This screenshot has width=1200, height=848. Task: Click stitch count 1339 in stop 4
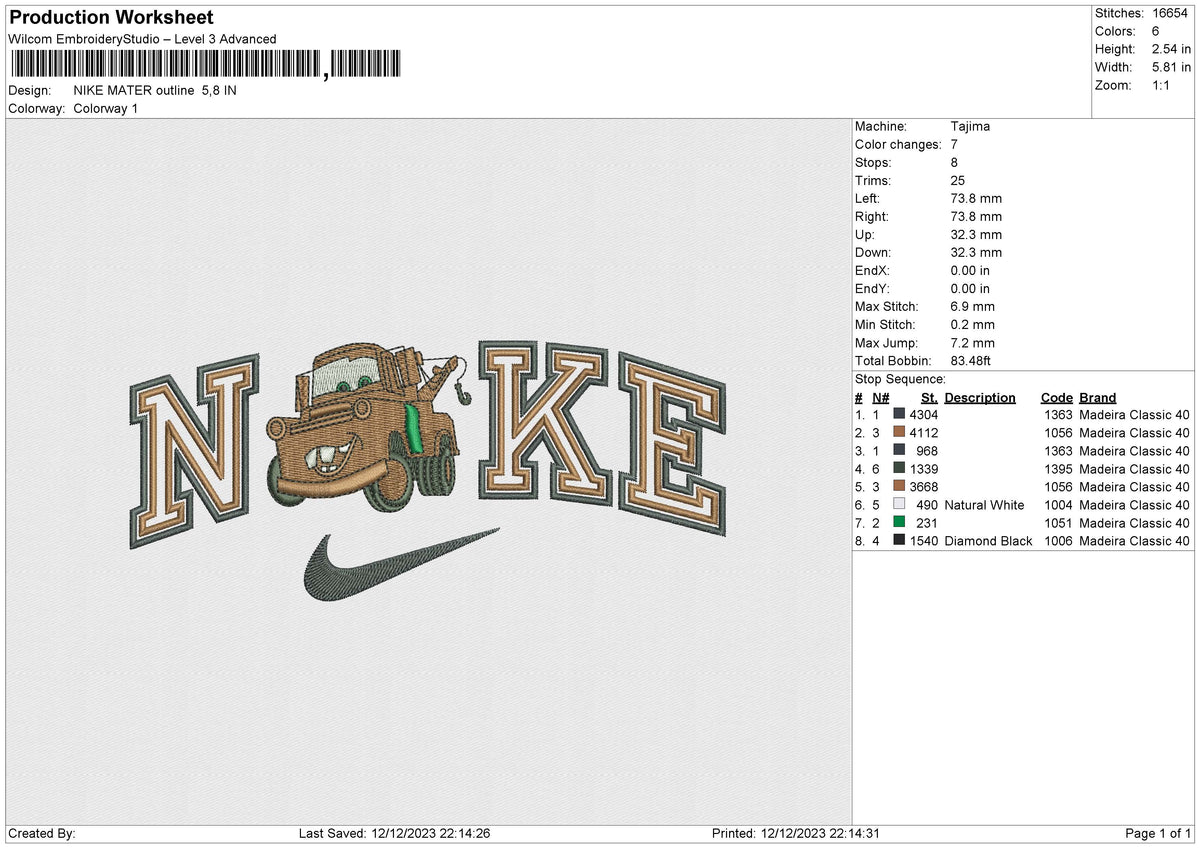[924, 469]
